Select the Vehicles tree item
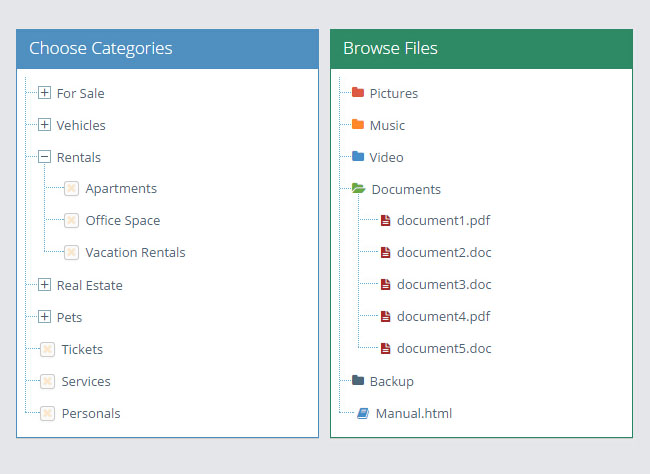This screenshot has height=474, width=650. 81,125
